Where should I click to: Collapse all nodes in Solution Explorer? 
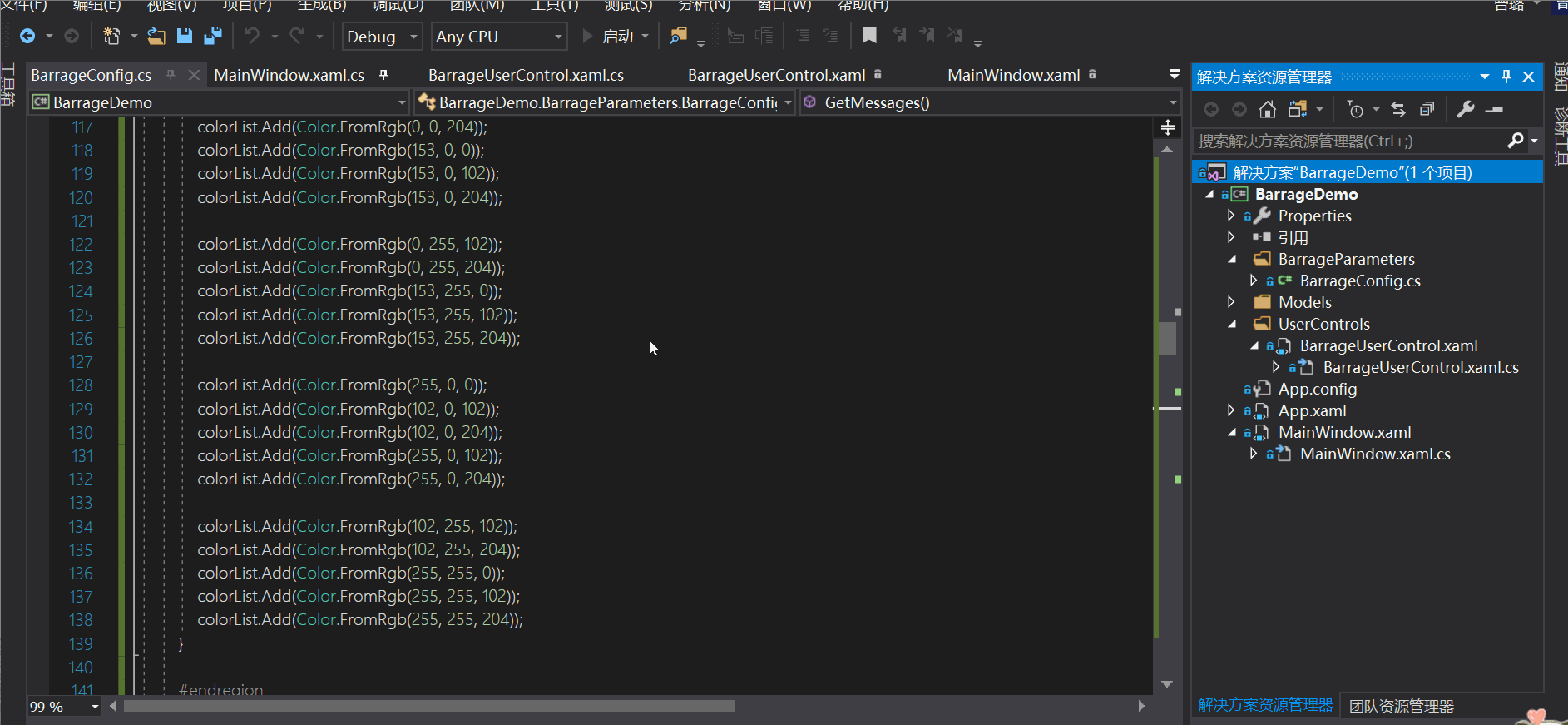(1427, 109)
